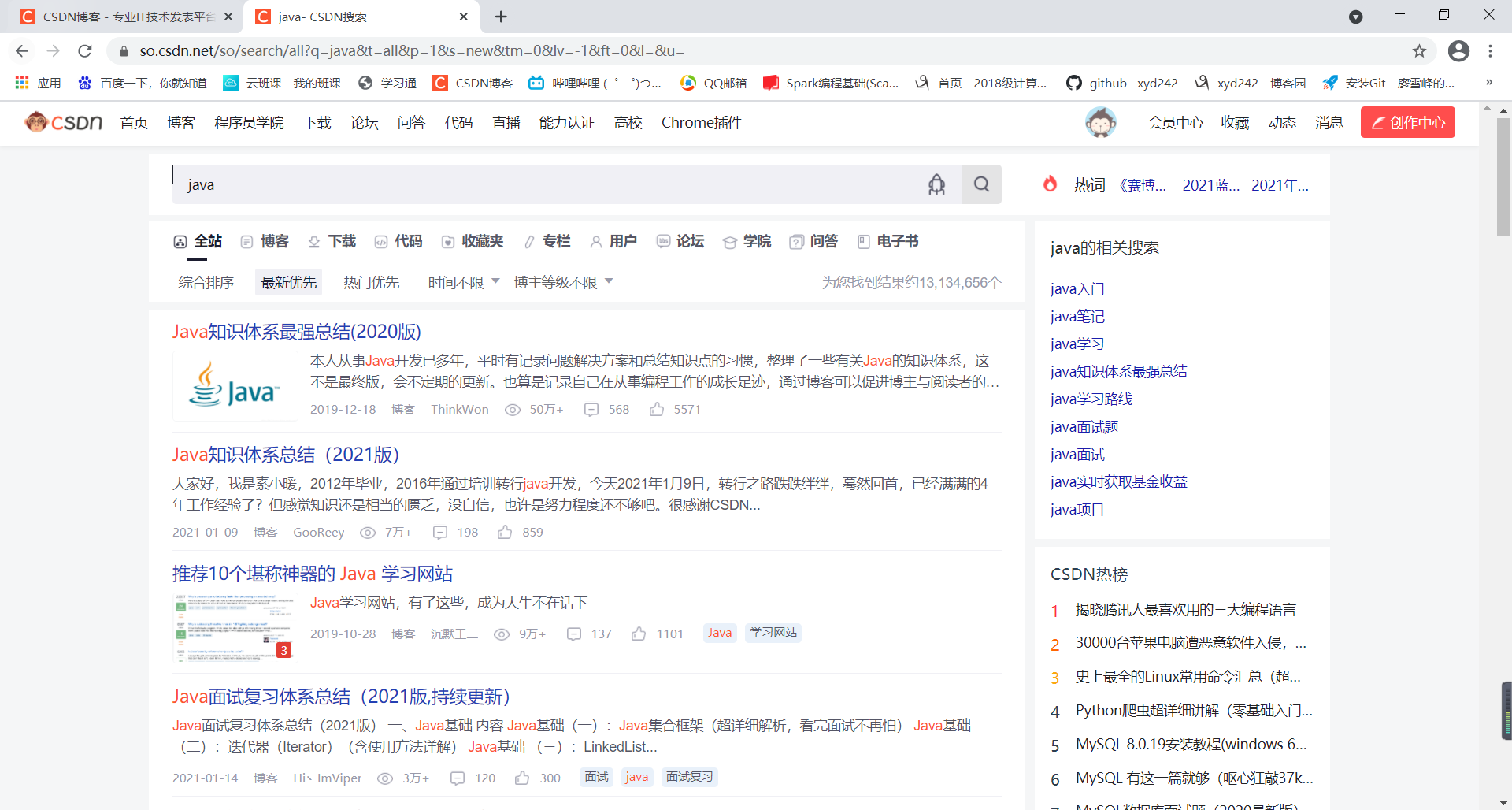Click the robot assistant icon in search box

pyautogui.click(x=936, y=184)
